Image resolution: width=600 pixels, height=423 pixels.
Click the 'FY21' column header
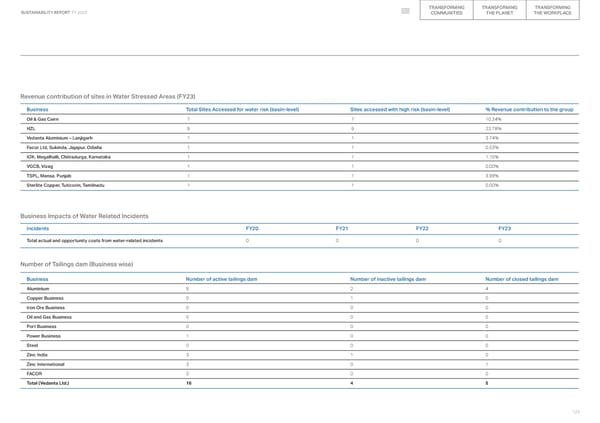tap(342, 229)
